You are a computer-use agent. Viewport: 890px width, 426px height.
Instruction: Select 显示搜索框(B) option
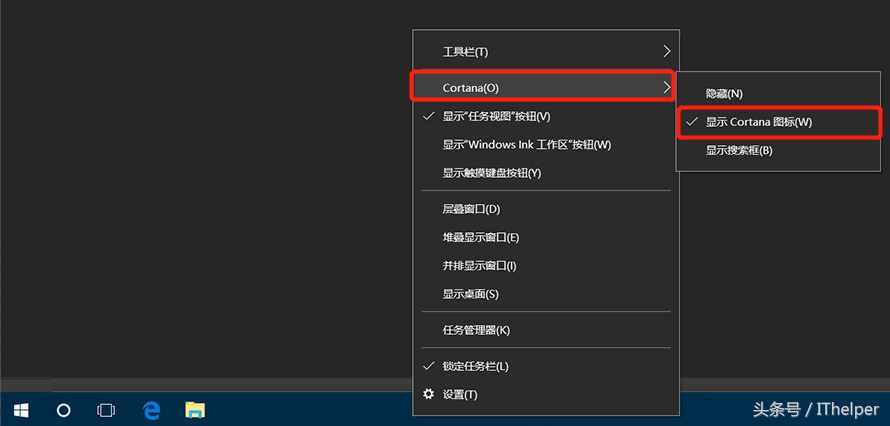coord(738,150)
